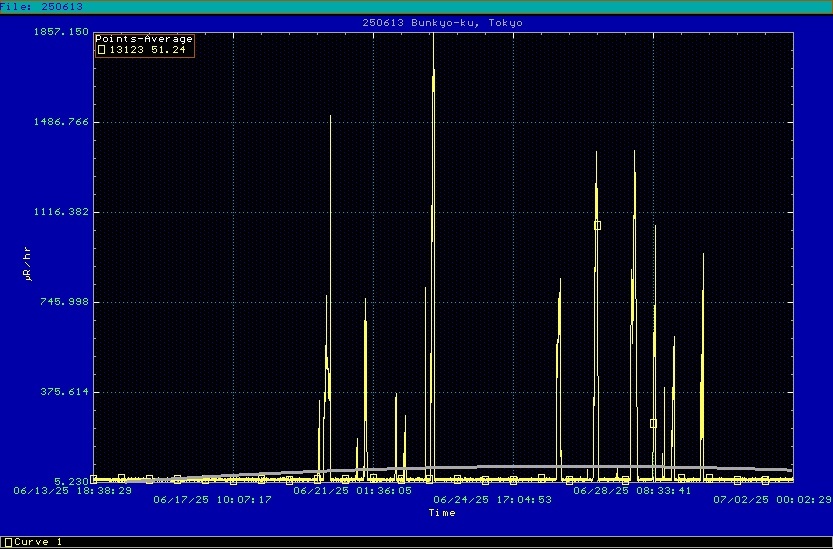
Task: Select the Points-Average legend header
Action: coord(143,39)
